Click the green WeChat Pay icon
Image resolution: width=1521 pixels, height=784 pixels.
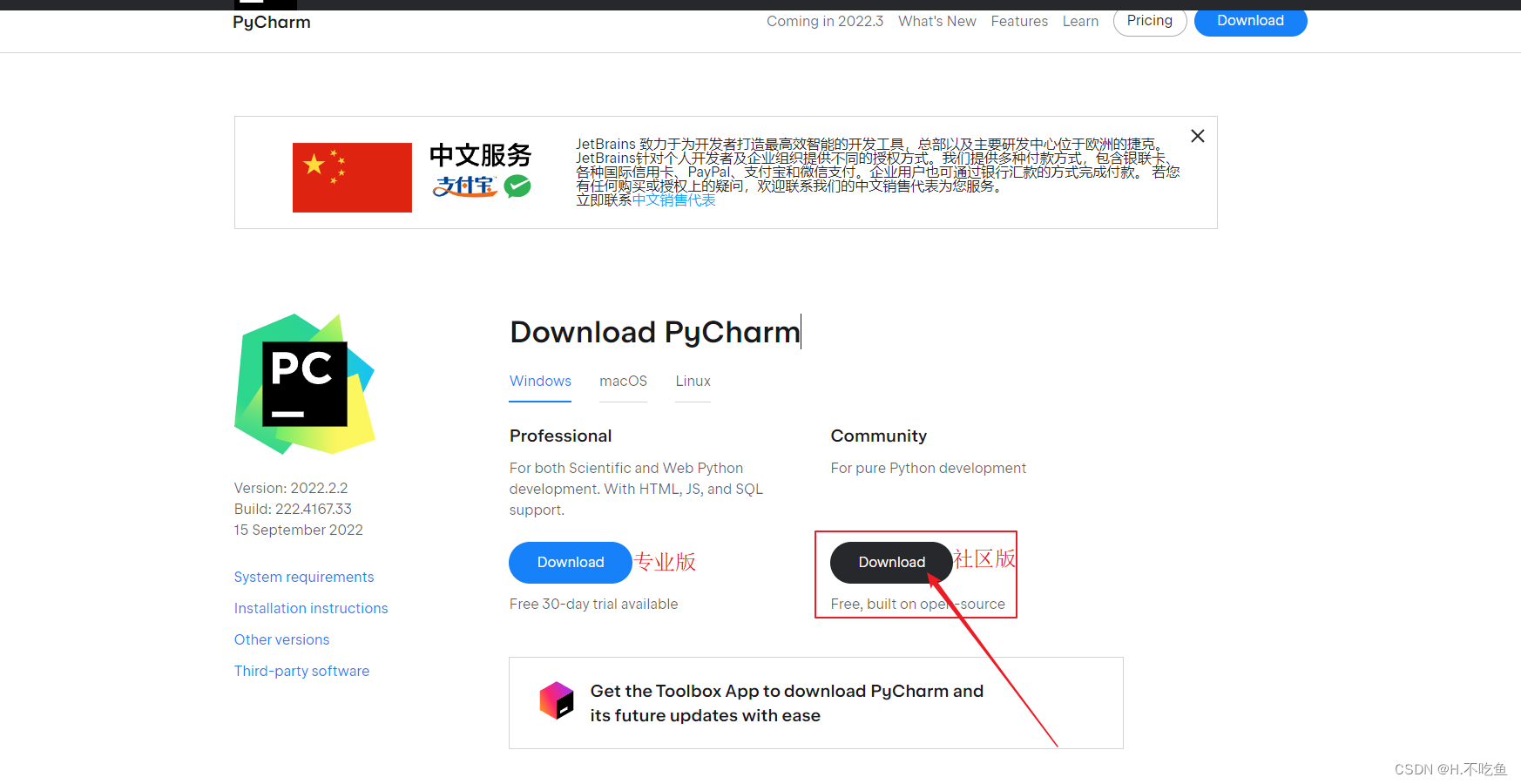517,186
